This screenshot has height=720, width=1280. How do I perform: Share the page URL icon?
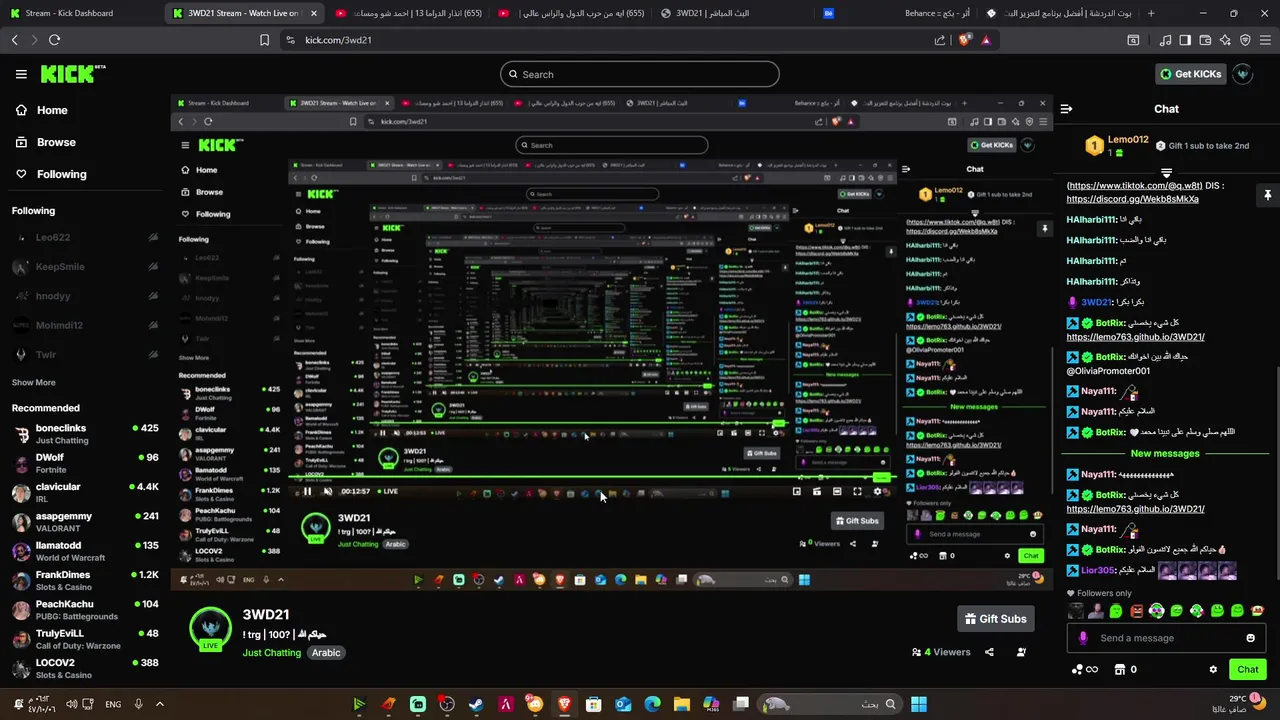click(x=940, y=40)
